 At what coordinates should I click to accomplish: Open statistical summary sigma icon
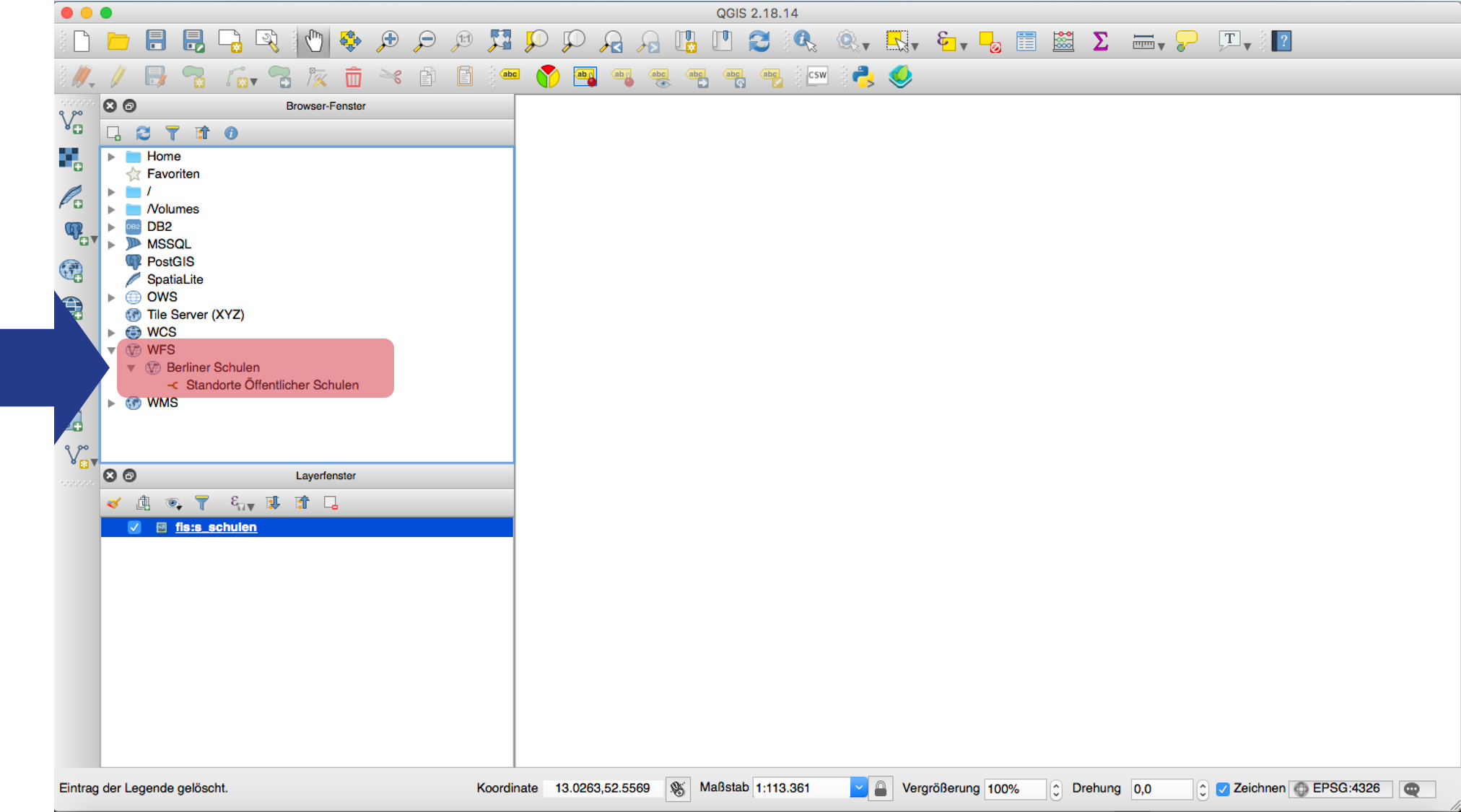(1100, 41)
